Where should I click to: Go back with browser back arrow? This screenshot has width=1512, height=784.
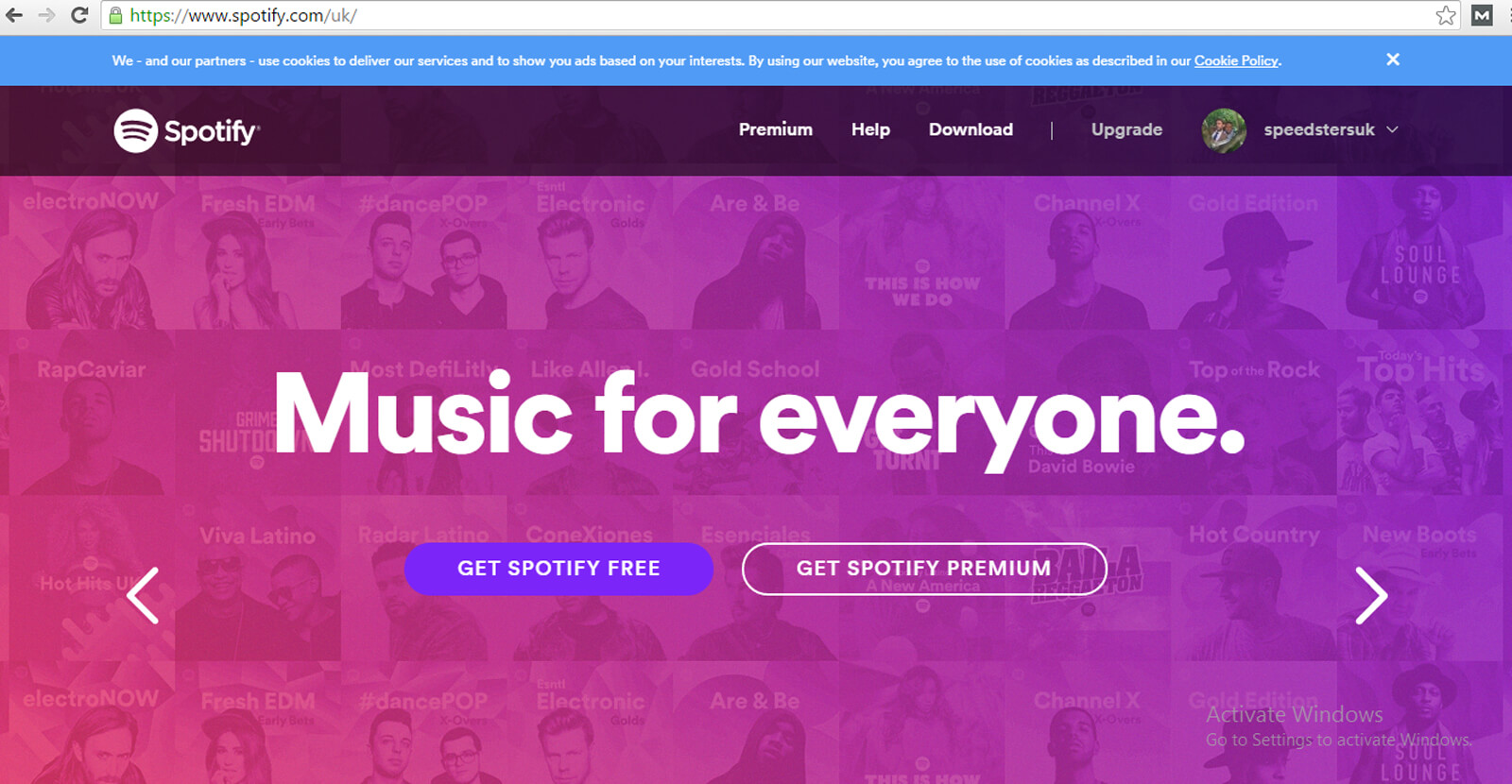[14, 15]
